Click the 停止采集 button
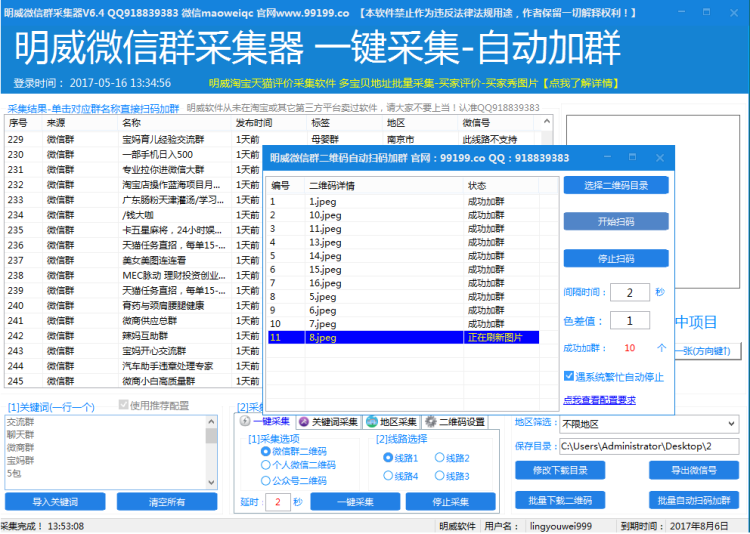This screenshot has height=534, width=750. [451, 502]
